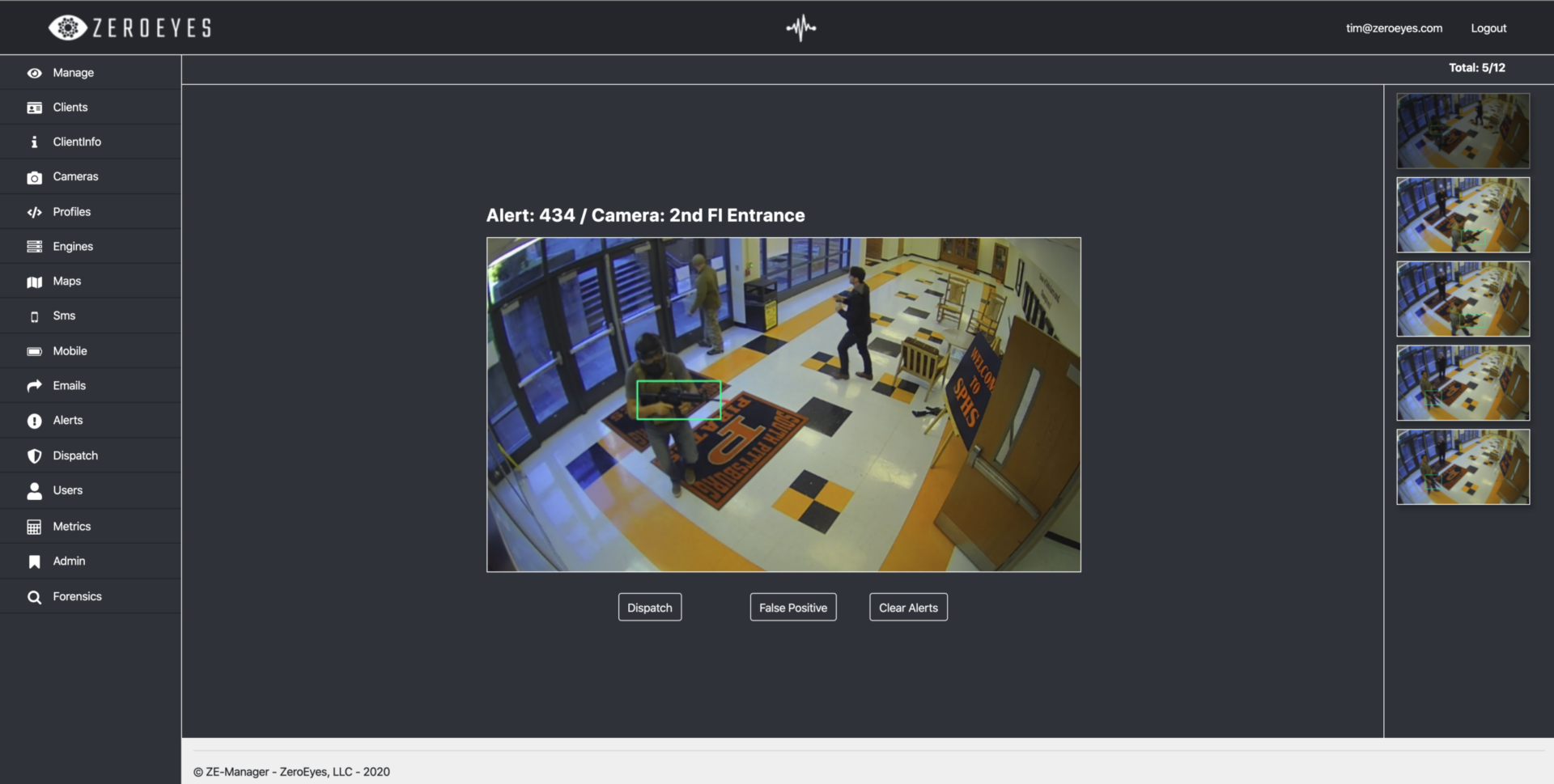This screenshot has height=784, width=1554.
Task: Click the grid icon beside Metrics
Action: 34,527
